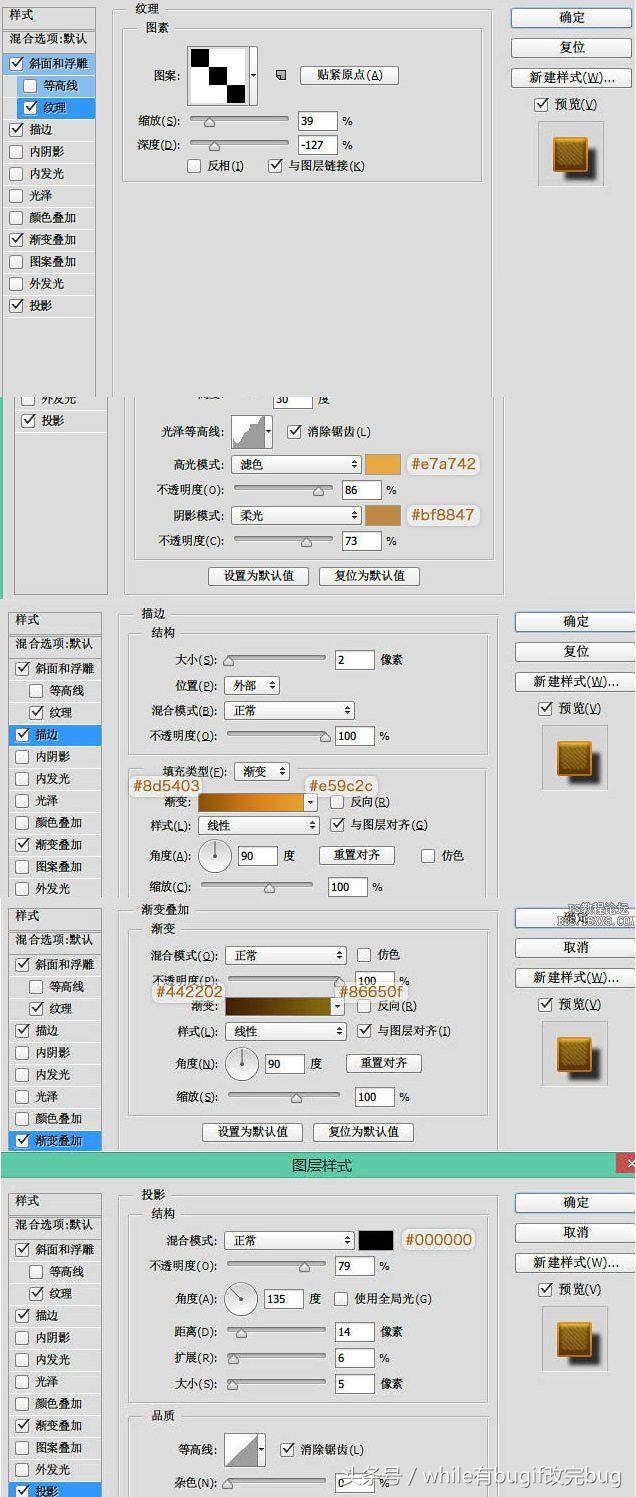Open the 填充类型 dropdown showing 渐变
This screenshot has width=636, height=1497.
tap(262, 772)
